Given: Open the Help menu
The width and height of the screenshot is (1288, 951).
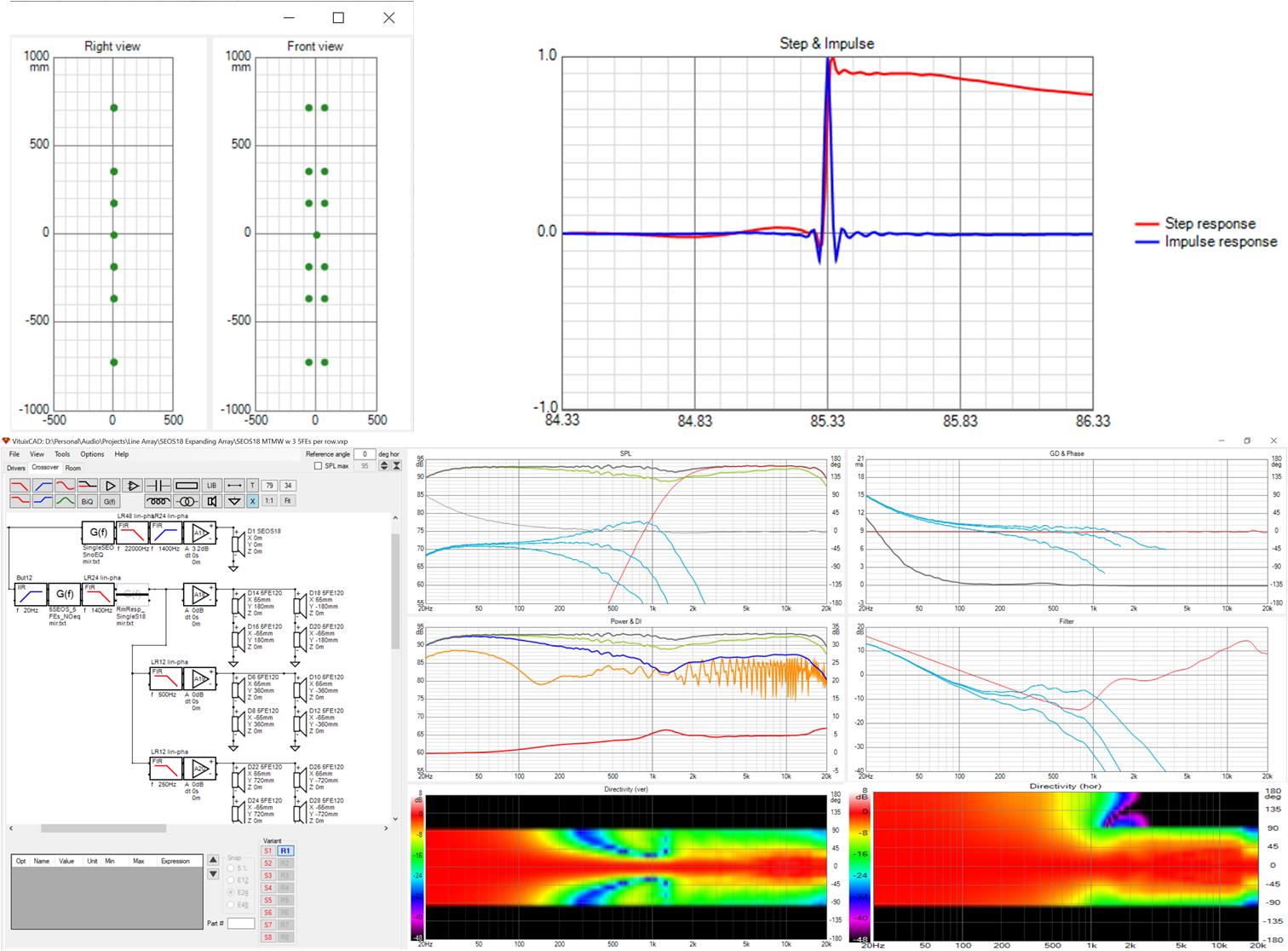Looking at the screenshot, I should (122, 454).
